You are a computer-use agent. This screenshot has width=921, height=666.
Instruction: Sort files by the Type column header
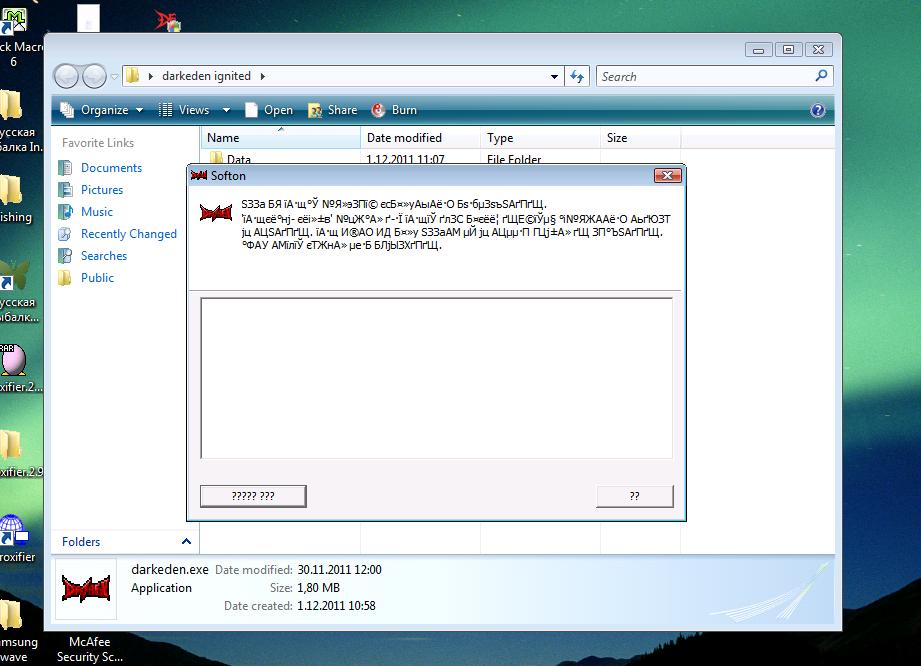500,138
